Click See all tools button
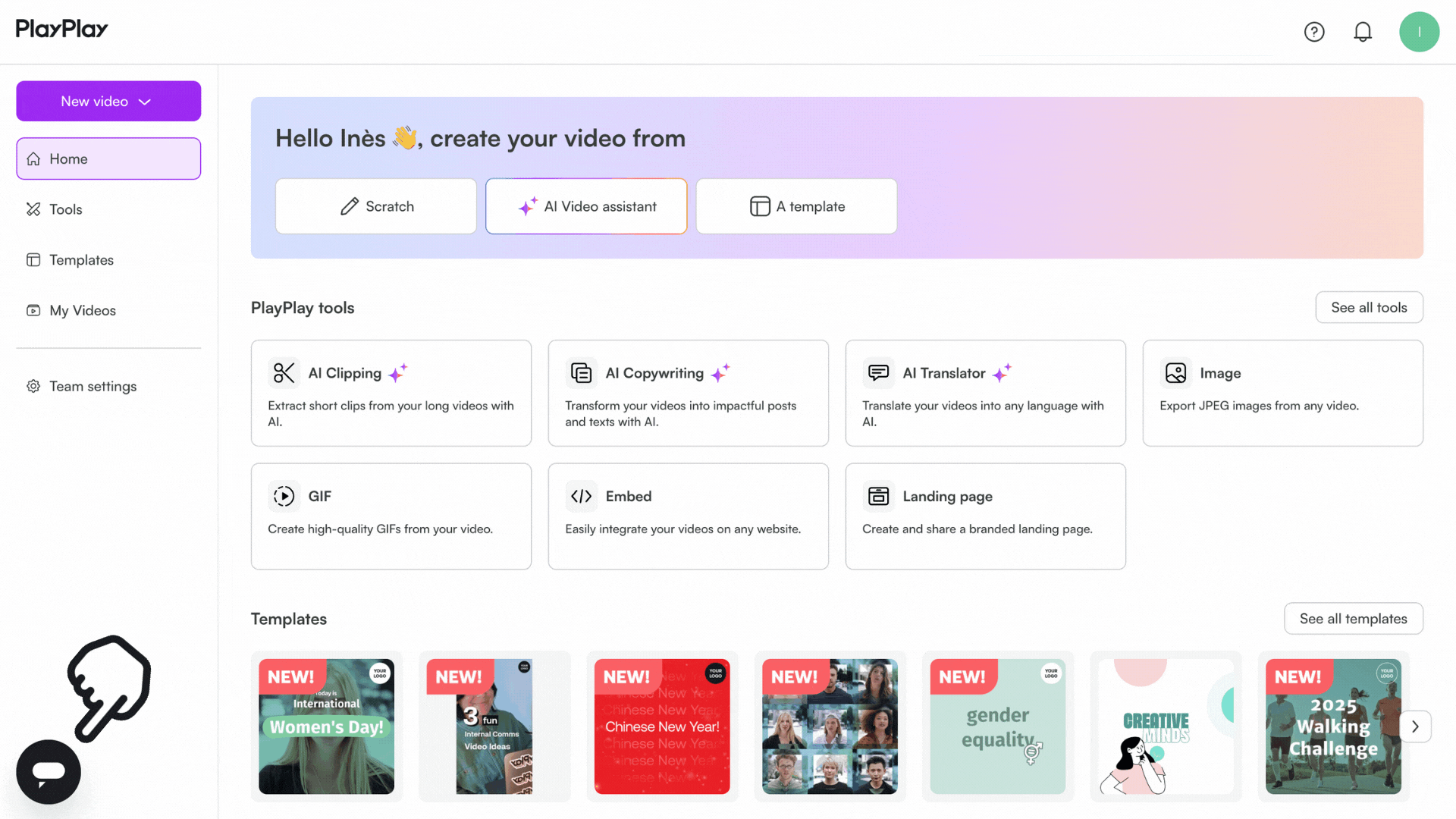The width and height of the screenshot is (1456, 819). (1369, 307)
